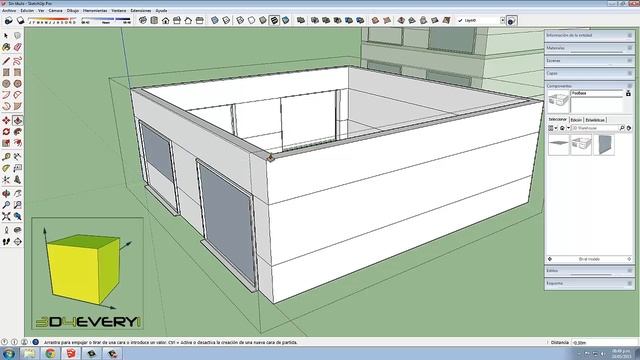Switch to Edición tab in Componentes
Viewport: 640px width, 360px height.
[x=576, y=120]
